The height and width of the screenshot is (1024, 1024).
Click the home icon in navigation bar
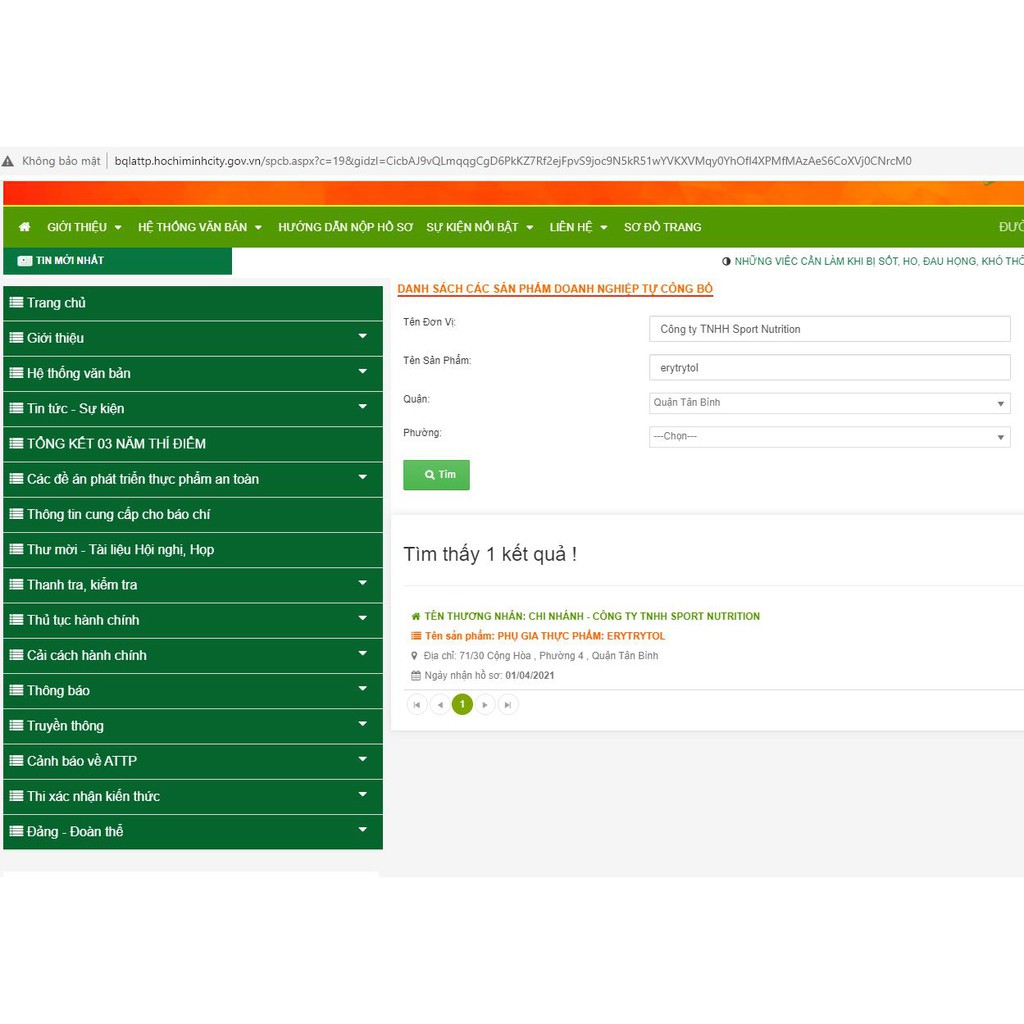point(24,227)
